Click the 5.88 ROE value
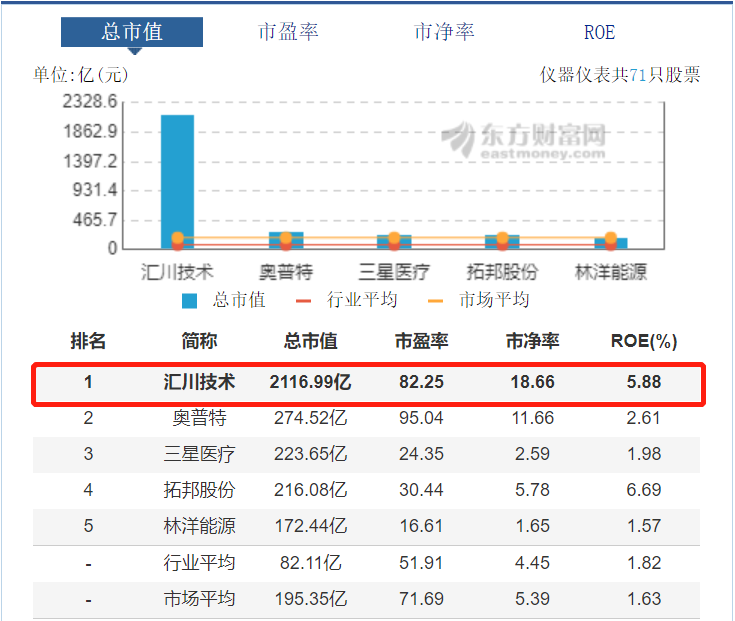The image size is (735, 621). tap(644, 382)
